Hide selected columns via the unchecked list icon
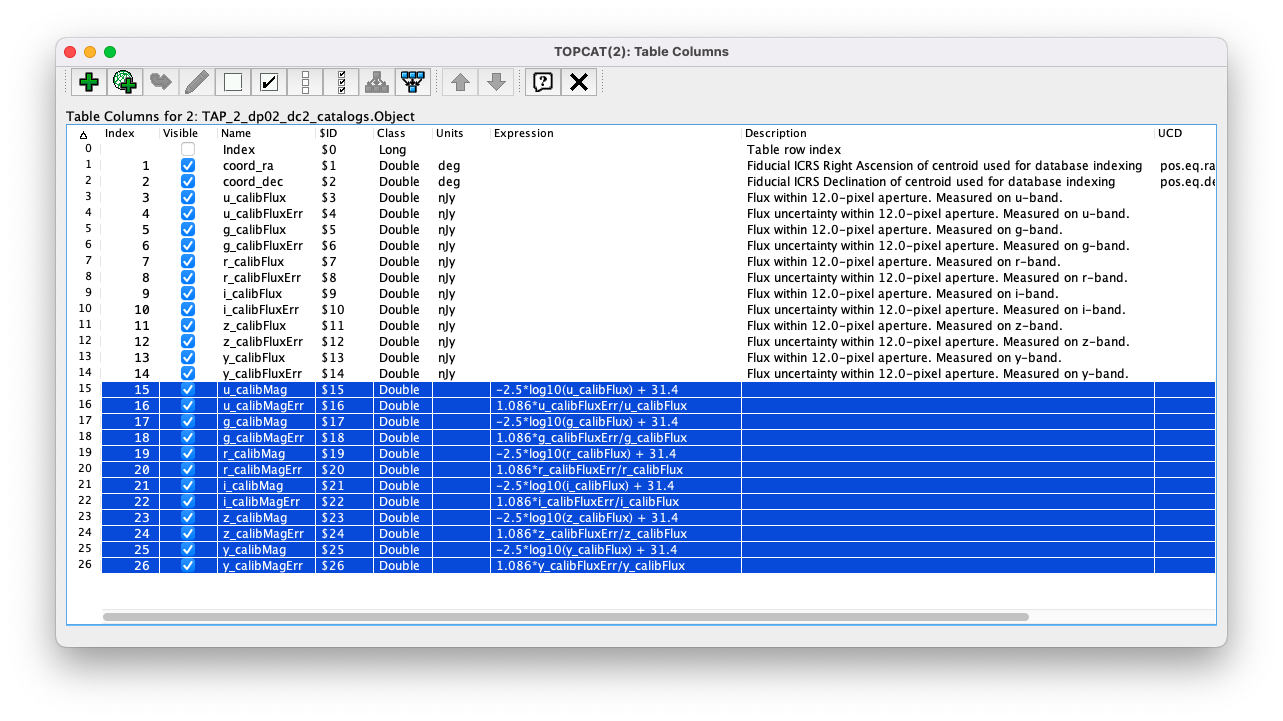Viewport: 1283px width, 721px height. pyautogui.click(x=304, y=82)
